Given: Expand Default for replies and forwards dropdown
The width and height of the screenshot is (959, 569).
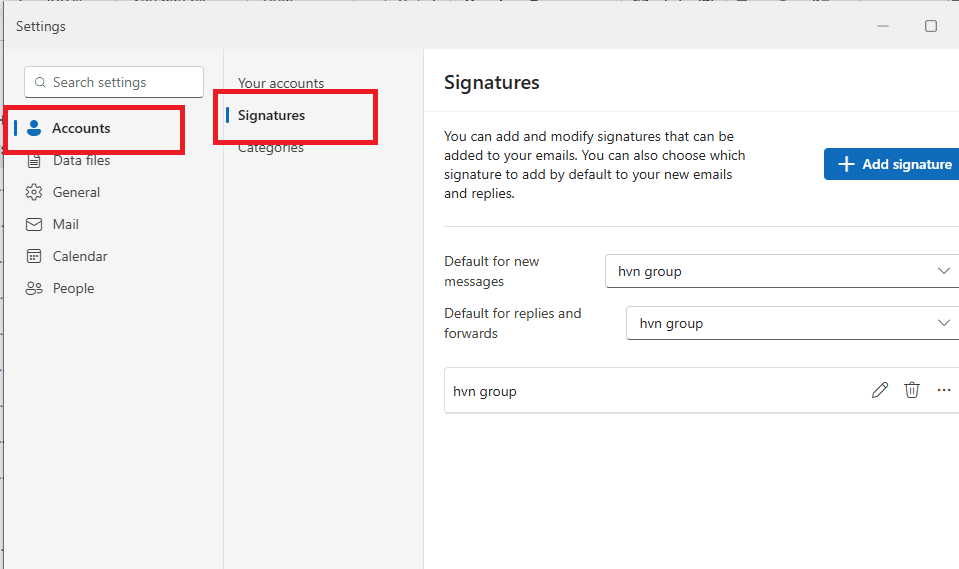Looking at the screenshot, I should [793, 323].
